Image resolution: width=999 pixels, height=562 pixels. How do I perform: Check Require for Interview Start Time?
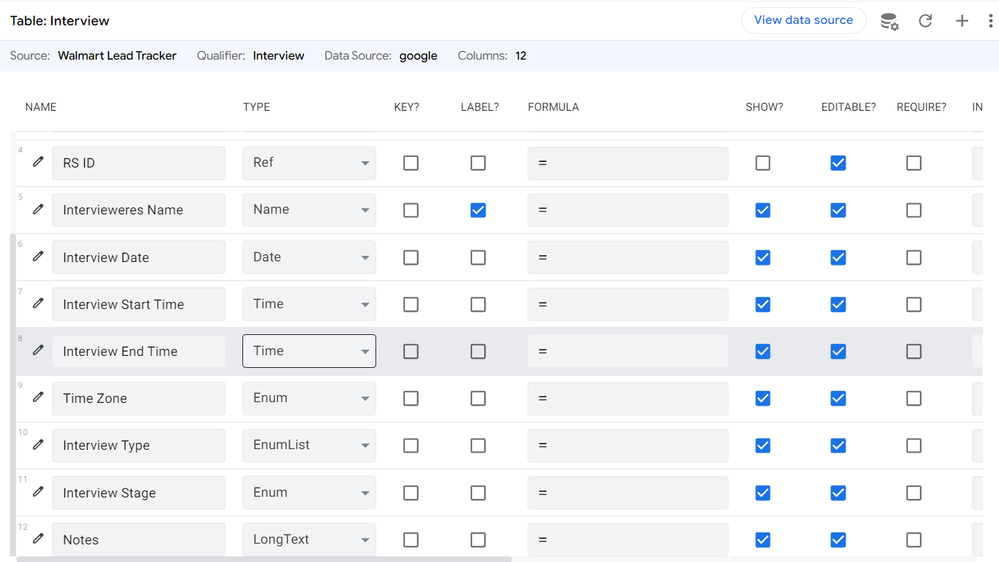914,305
